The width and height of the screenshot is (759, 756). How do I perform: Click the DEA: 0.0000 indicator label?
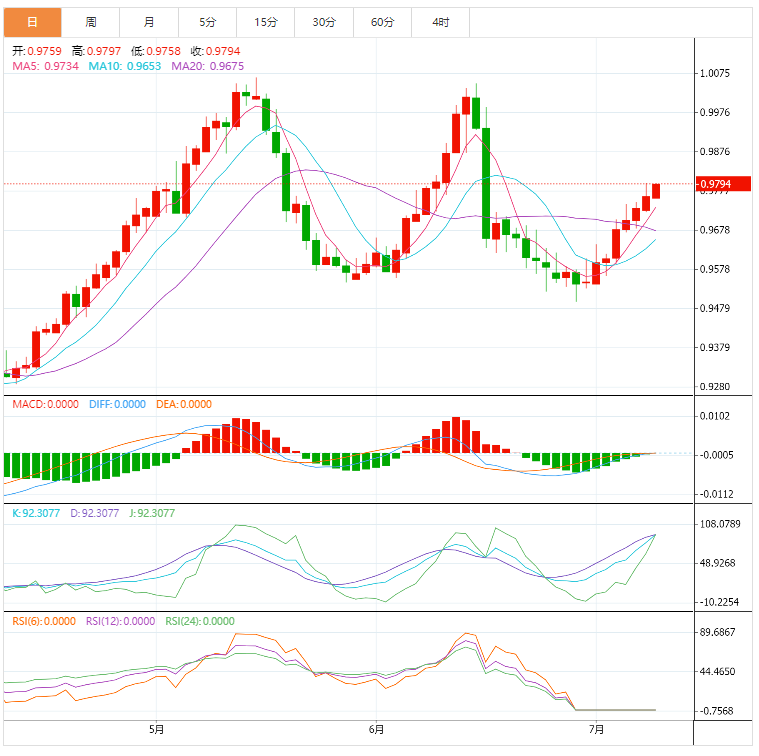184,405
